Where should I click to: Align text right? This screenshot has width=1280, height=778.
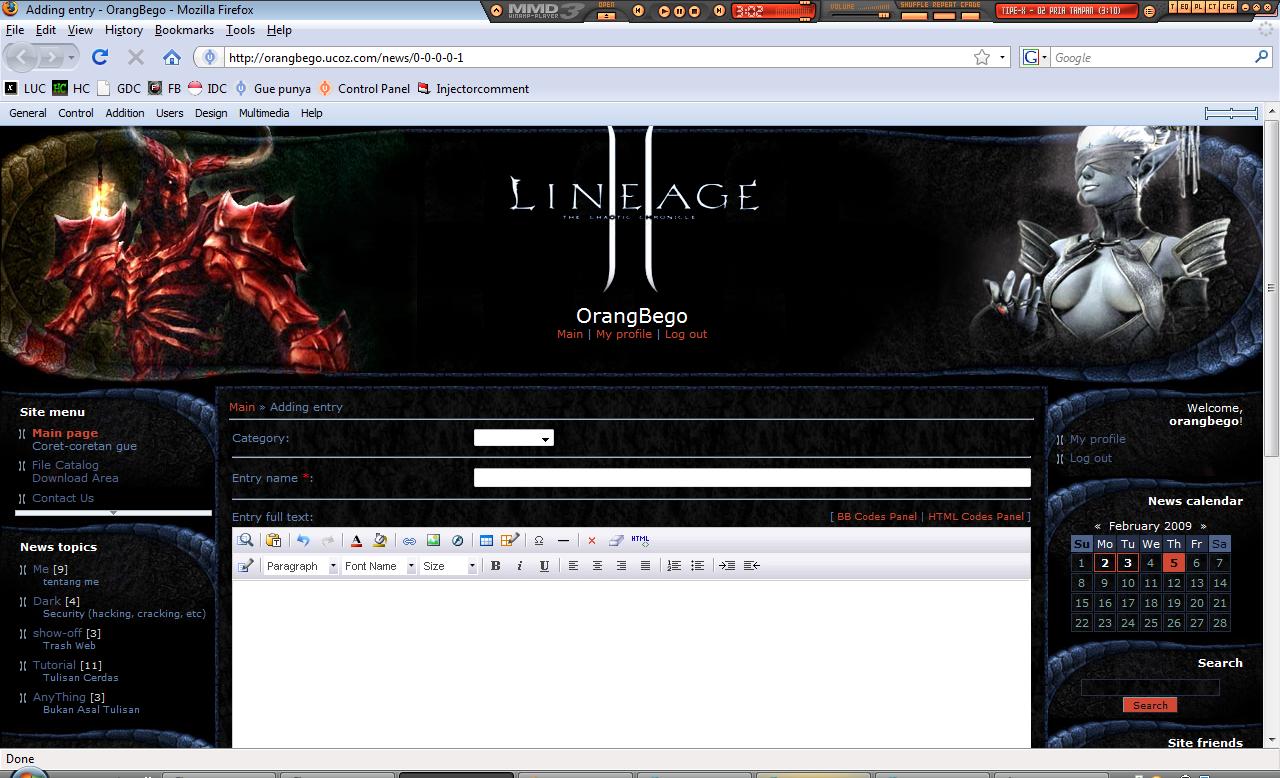621,565
